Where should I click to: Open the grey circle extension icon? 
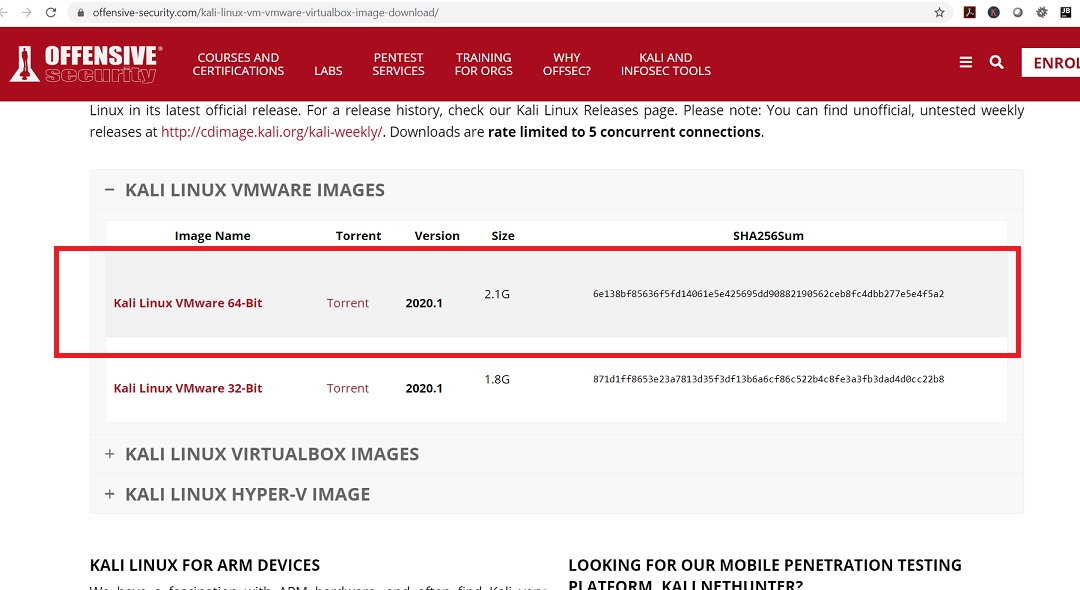click(x=1018, y=12)
